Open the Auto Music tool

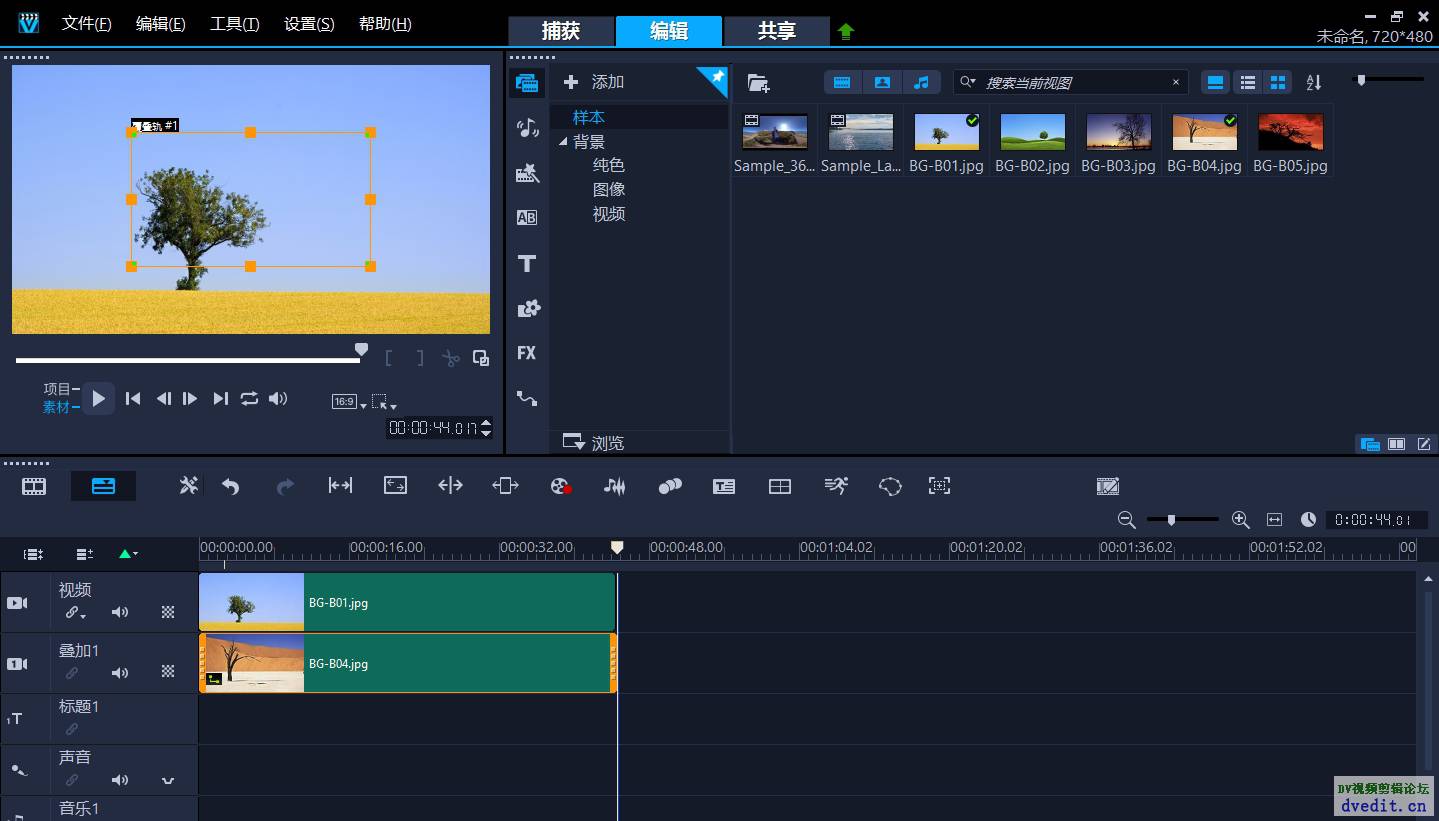click(670, 486)
